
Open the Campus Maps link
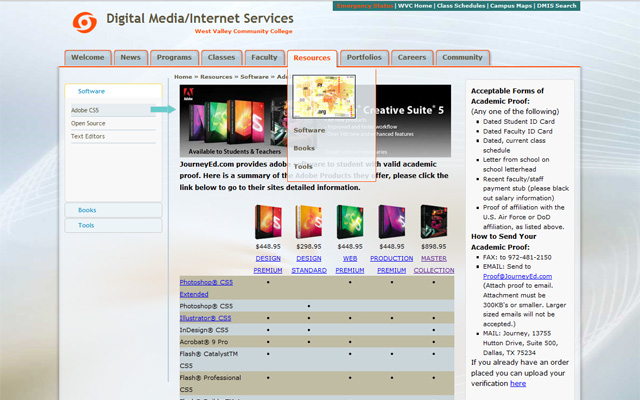pos(511,6)
